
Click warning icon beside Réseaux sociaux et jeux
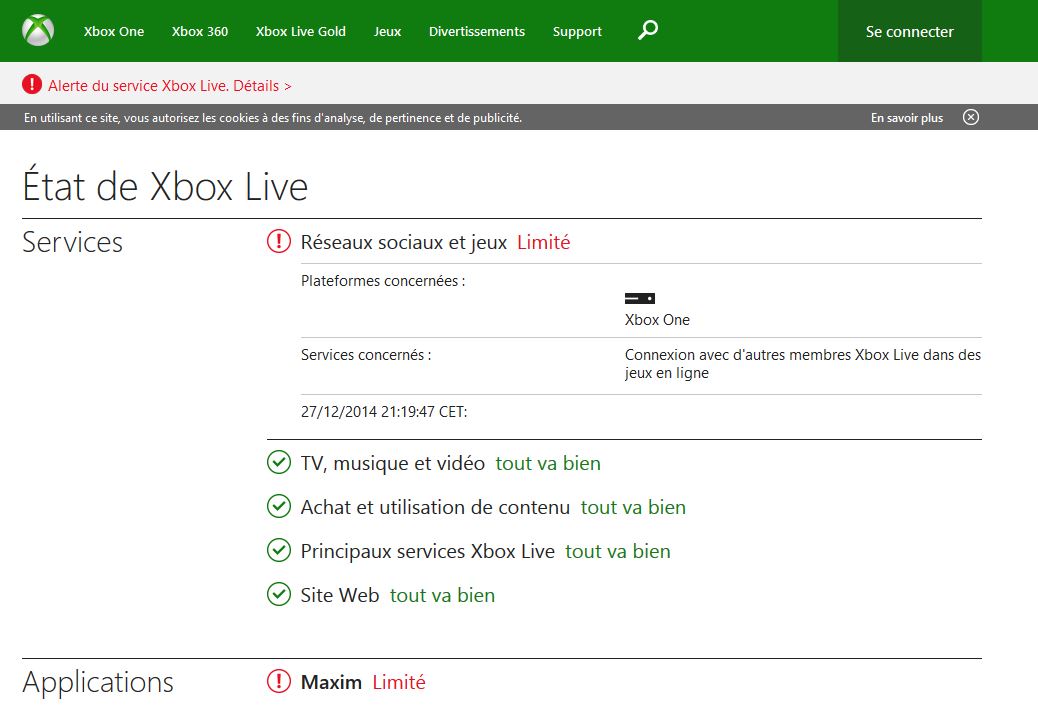(279, 241)
